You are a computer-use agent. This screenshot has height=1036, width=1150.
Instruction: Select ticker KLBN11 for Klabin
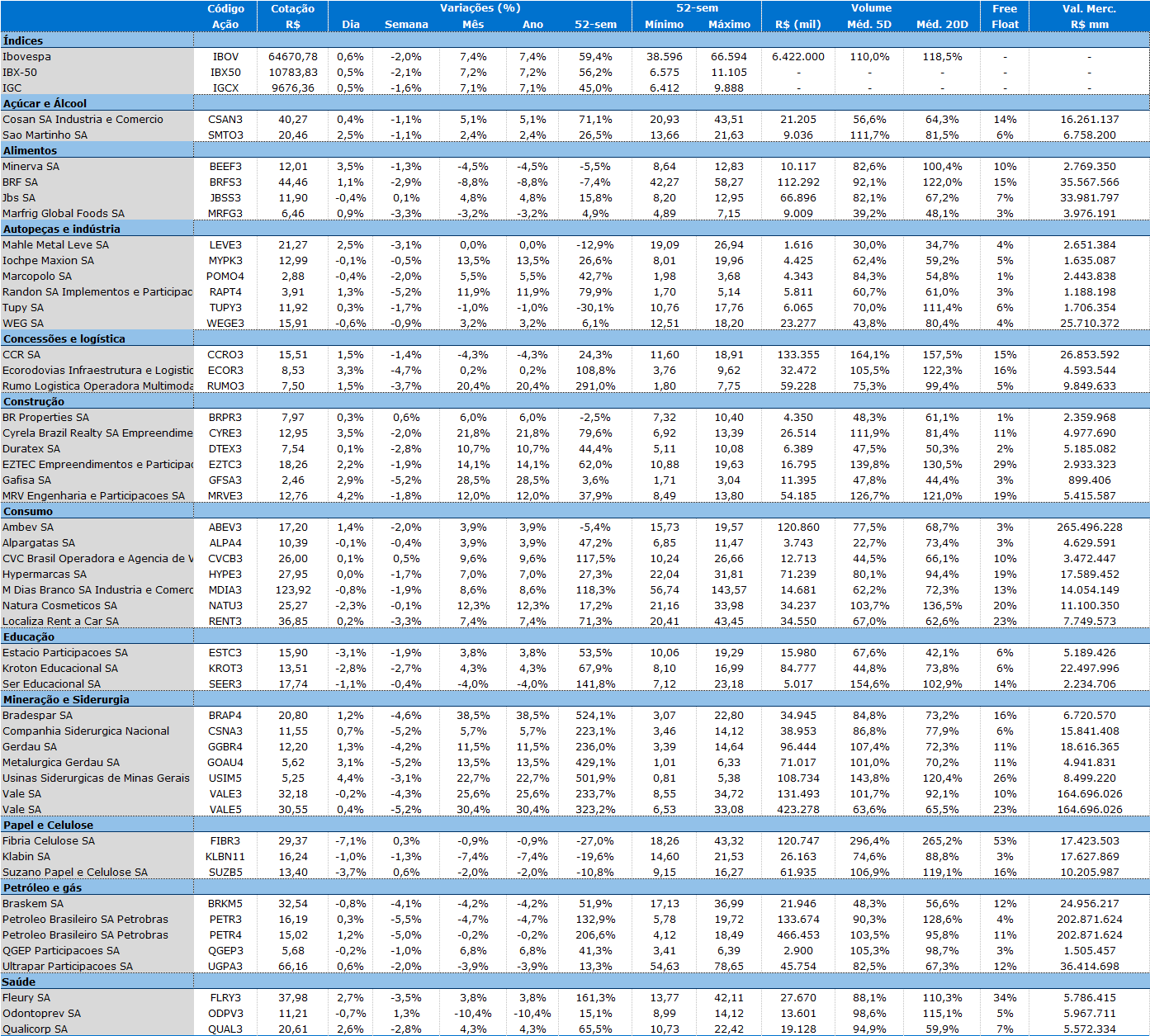(x=225, y=857)
